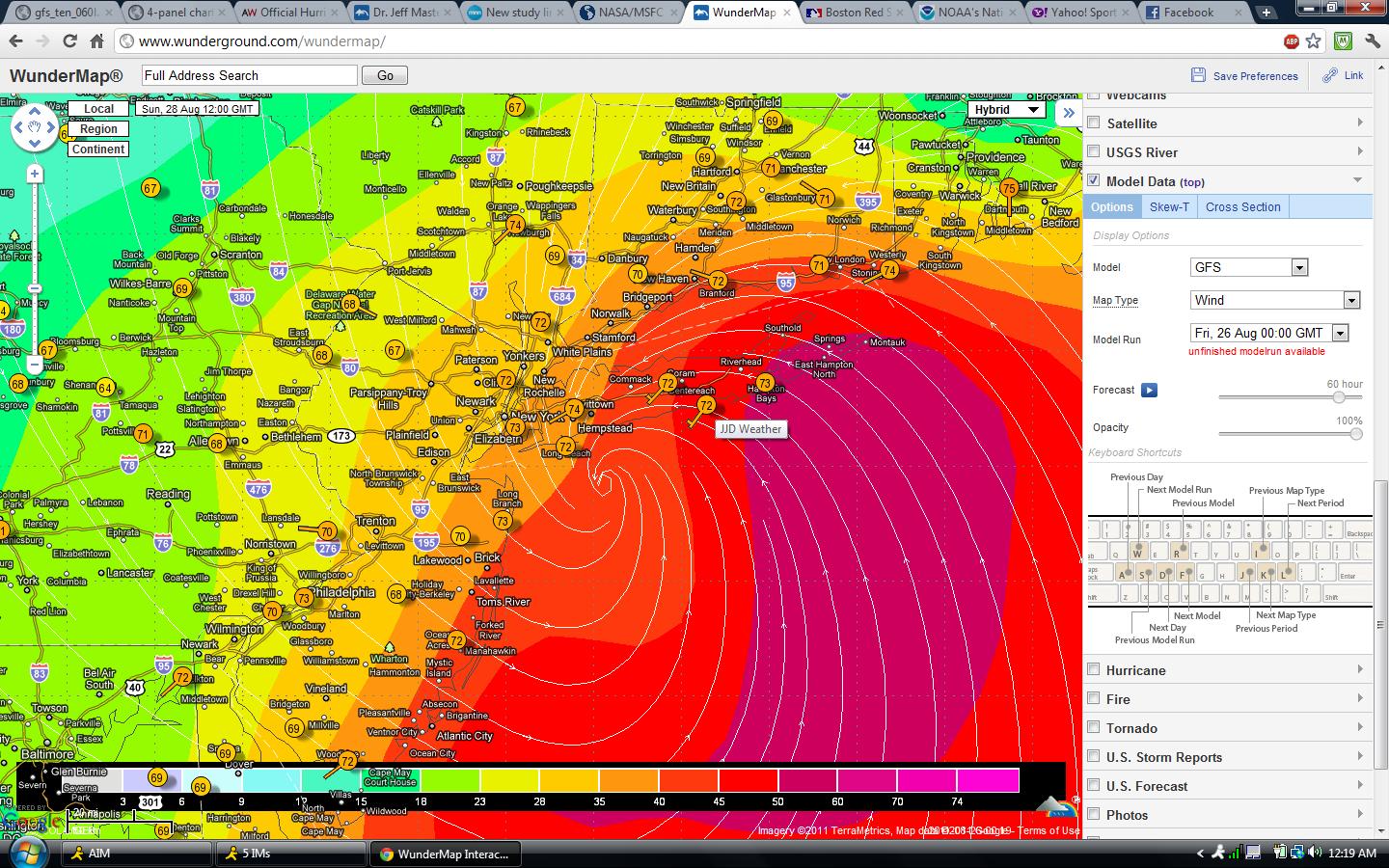Enable the Tornado layer checkbox
Image resolution: width=1389 pixels, height=868 pixels.
(x=1094, y=727)
